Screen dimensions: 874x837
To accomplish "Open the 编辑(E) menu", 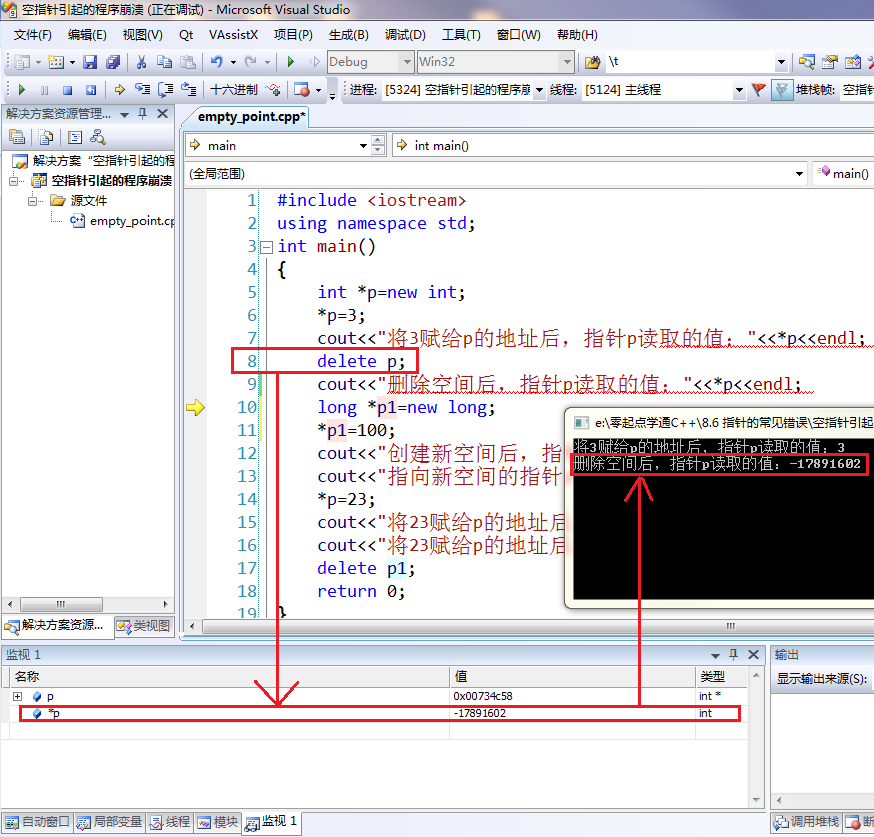I will (87, 35).
